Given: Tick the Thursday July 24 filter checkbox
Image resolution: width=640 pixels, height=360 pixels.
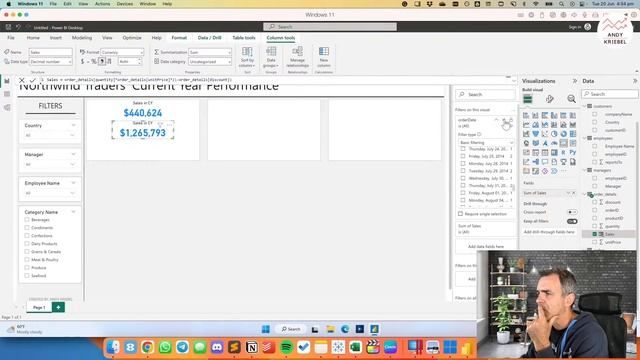Looking at the screenshot, I should click(x=463, y=149).
